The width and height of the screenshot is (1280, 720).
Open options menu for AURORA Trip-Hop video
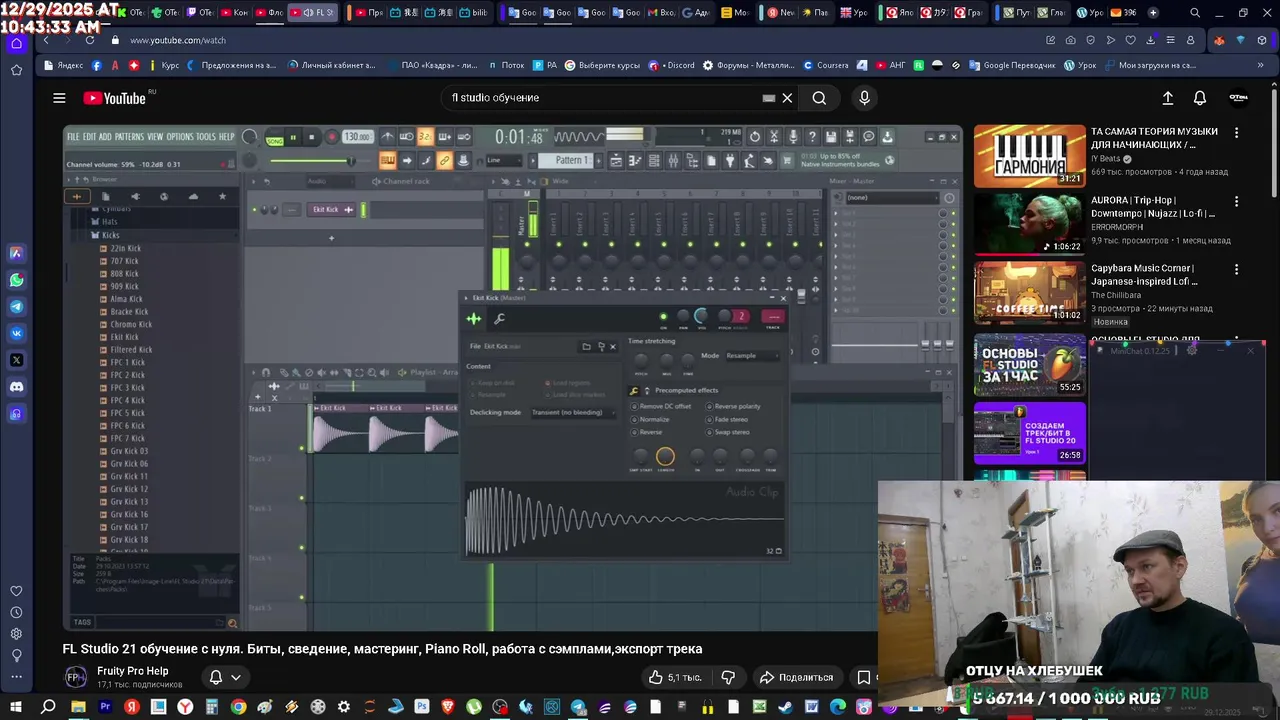[x=1236, y=201]
